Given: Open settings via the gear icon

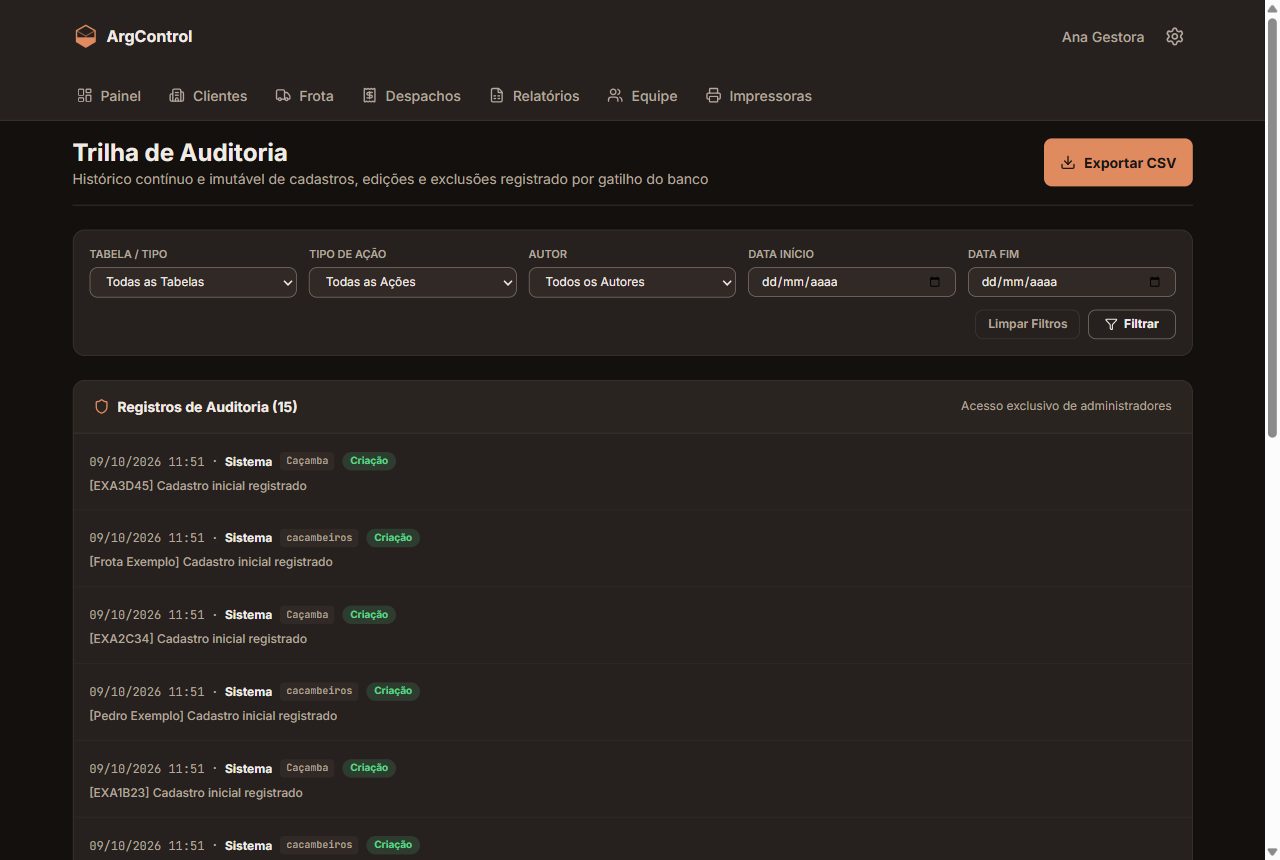Looking at the screenshot, I should [x=1175, y=36].
